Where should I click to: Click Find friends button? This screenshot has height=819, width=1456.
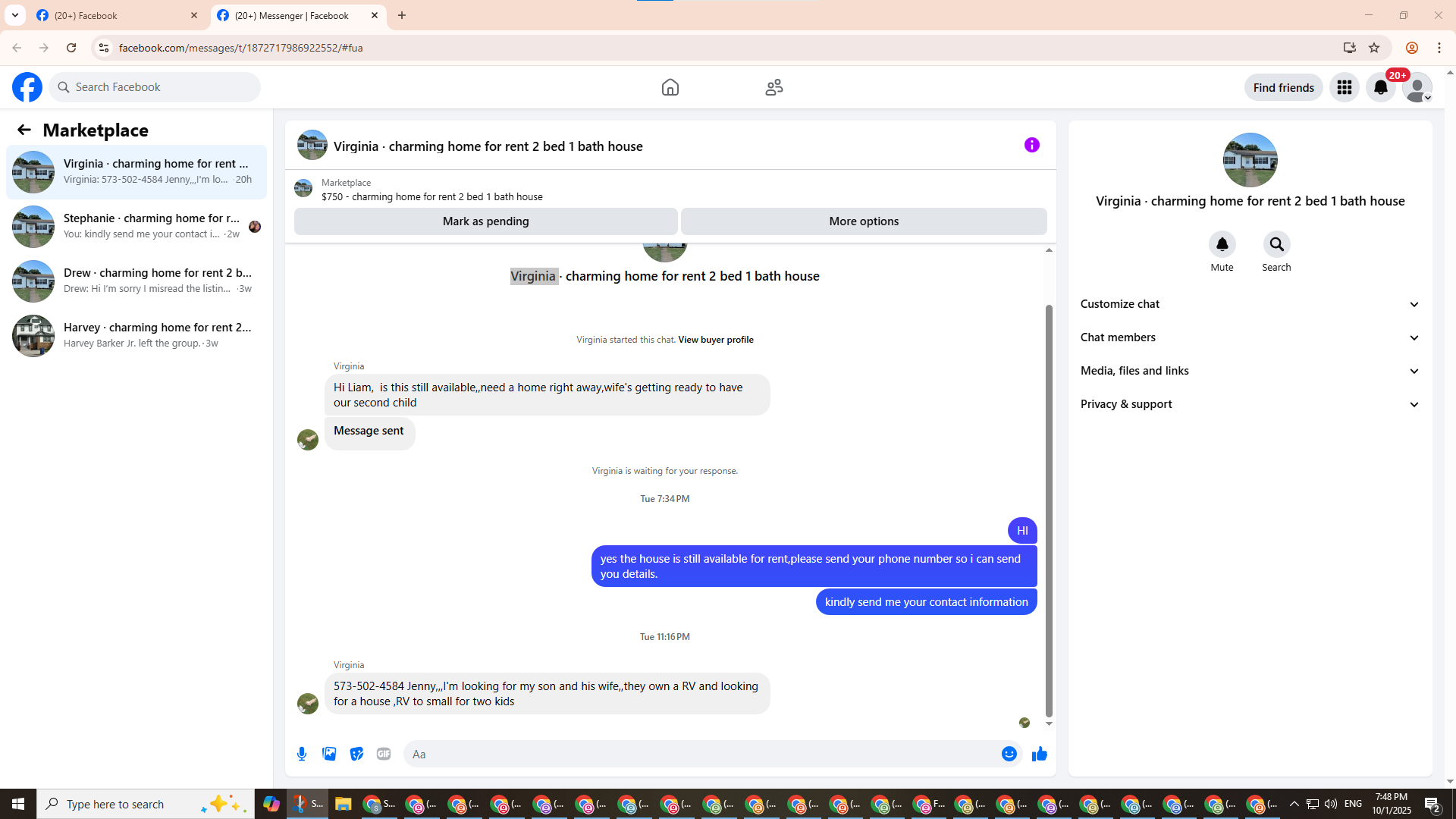pos(1283,87)
